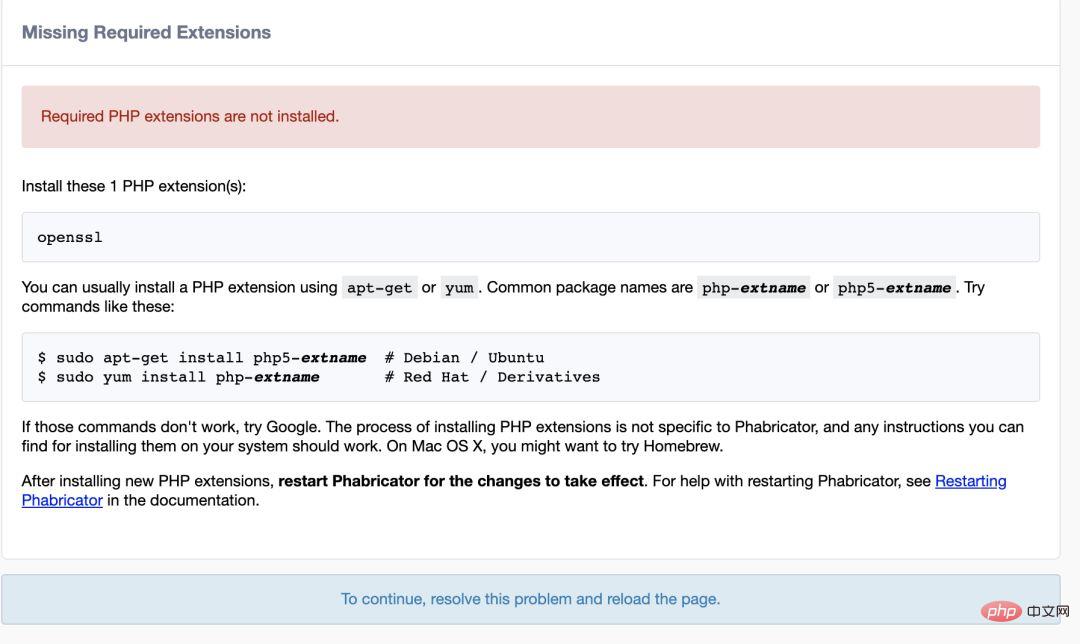Click the bold restart Phabricator sentence
This screenshot has width=1080, height=644.
click(x=461, y=481)
